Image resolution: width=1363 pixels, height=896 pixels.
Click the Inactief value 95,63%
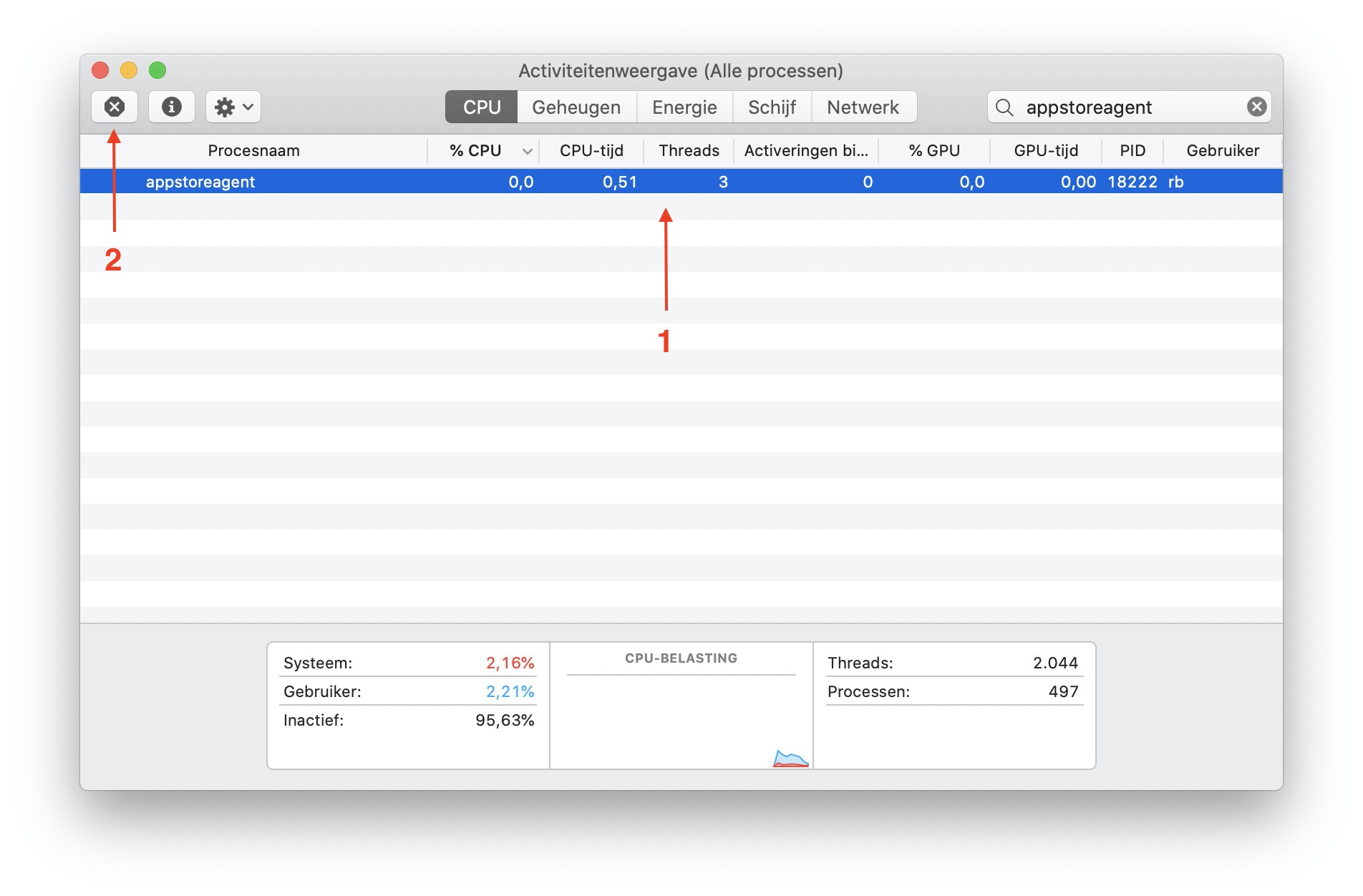click(505, 721)
